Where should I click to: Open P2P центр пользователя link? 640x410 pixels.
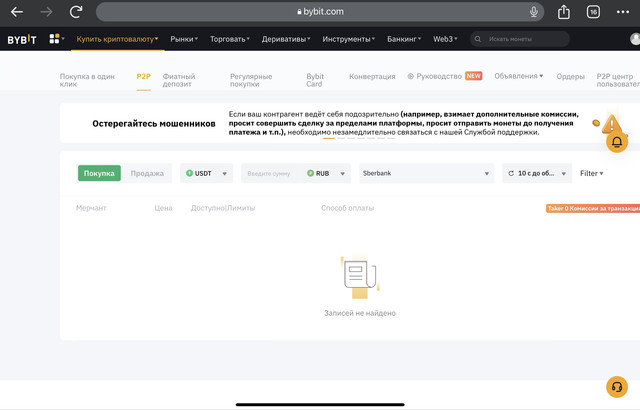(x=618, y=80)
